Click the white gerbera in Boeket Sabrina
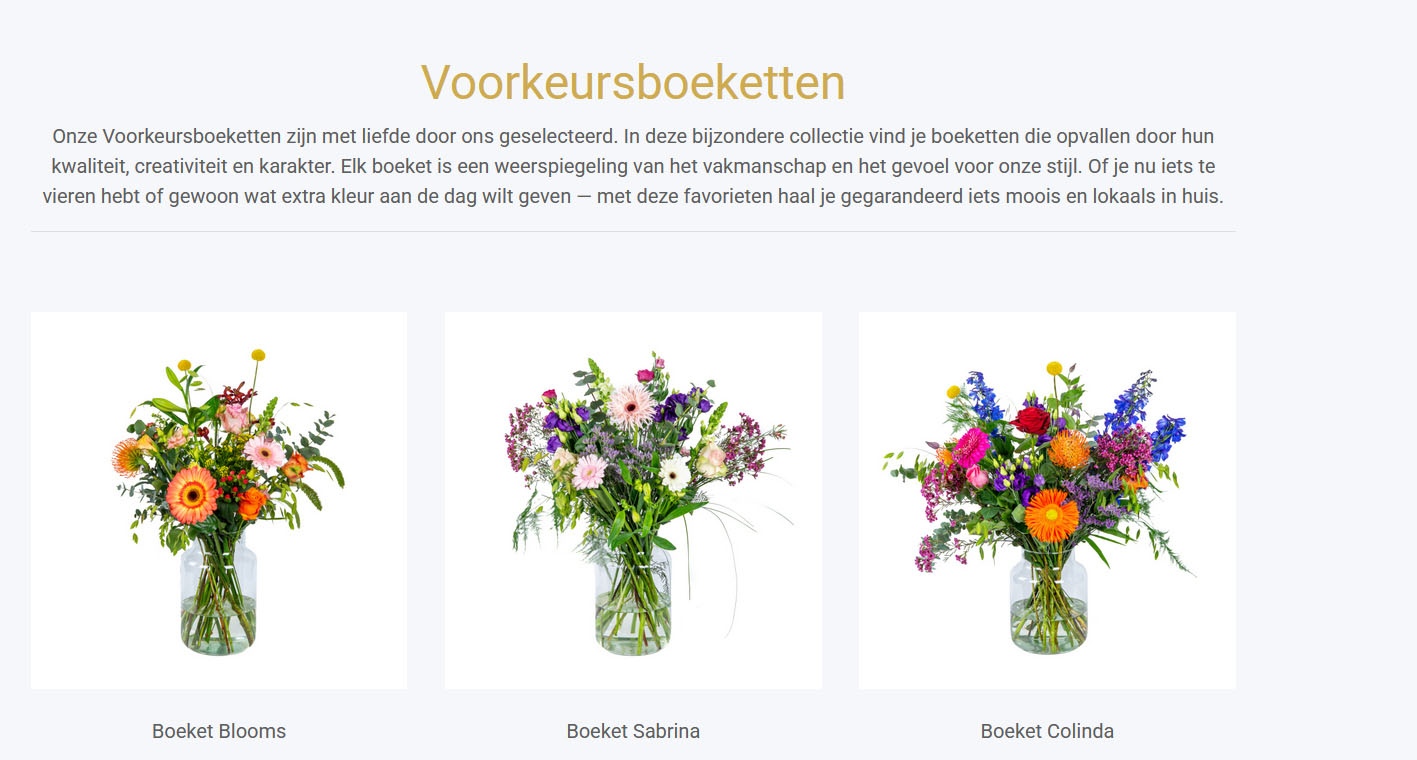The image size is (1417, 760). [675, 472]
